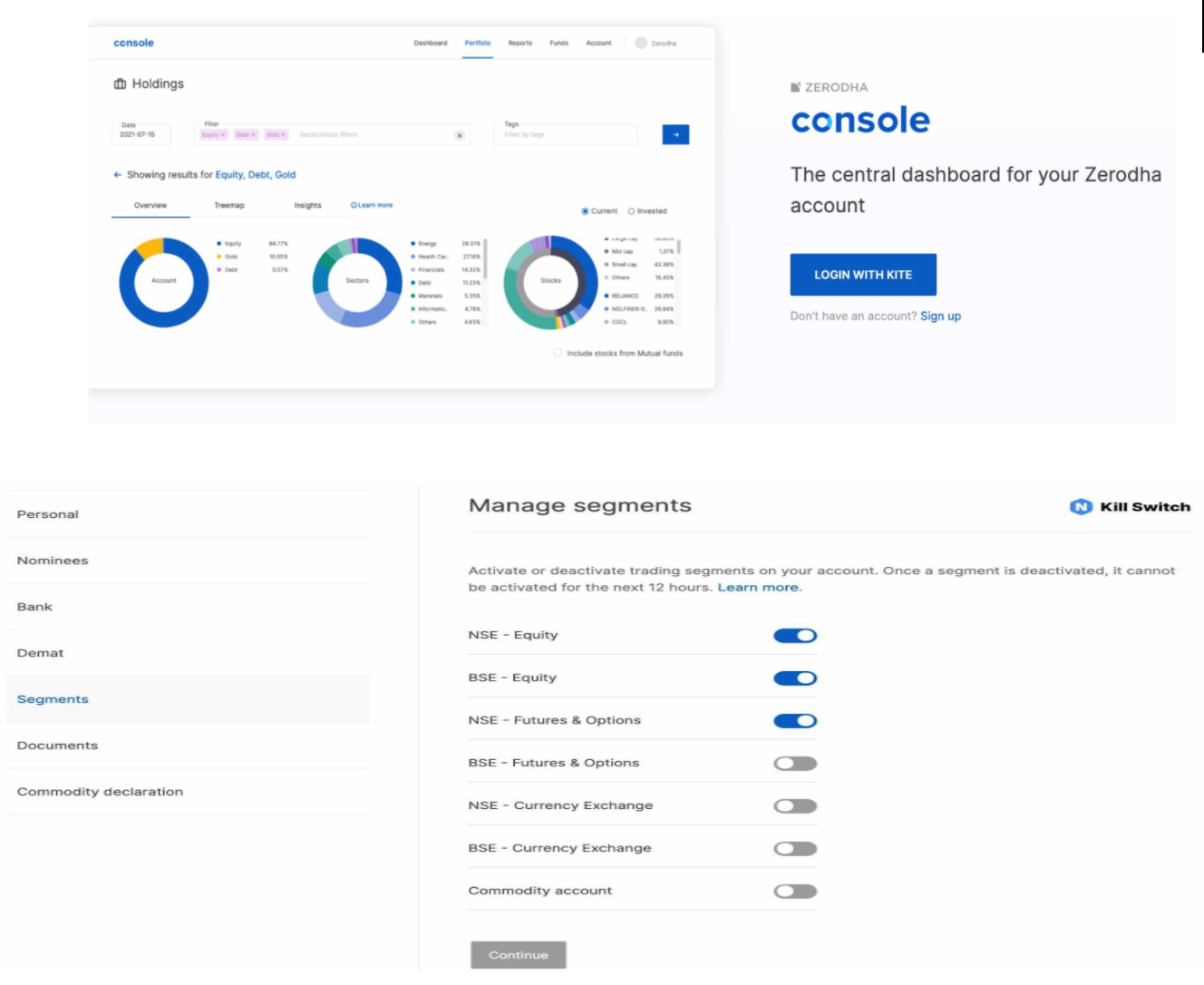Toggle the NSE - Equity segment switch
1204x985 pixels.
[x=795, y=635]
